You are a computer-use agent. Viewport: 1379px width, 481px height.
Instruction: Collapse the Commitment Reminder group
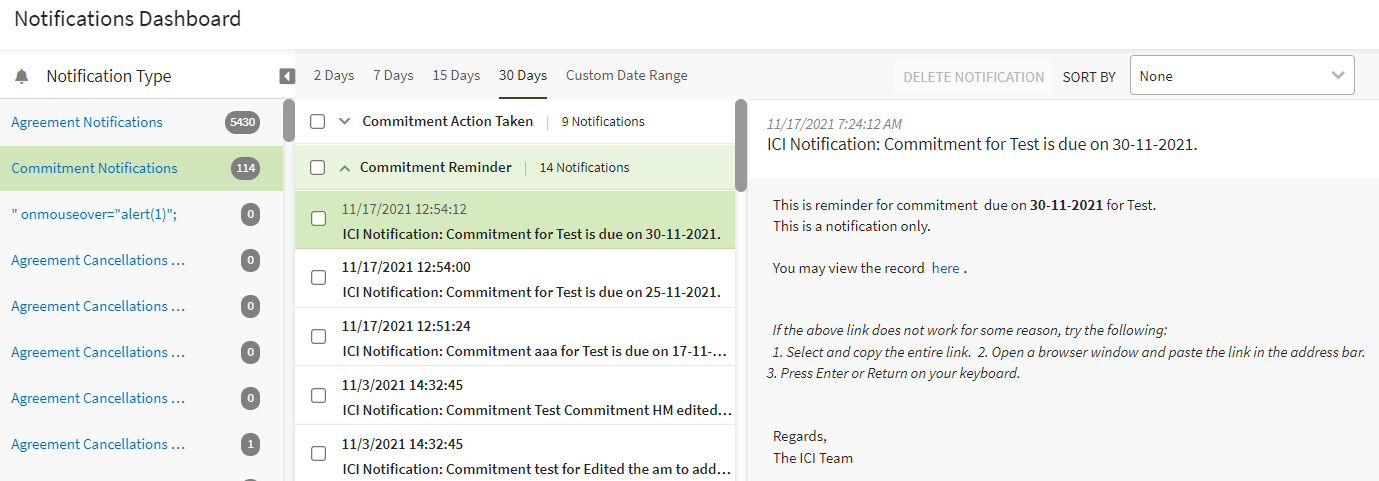tap(345, 168)
